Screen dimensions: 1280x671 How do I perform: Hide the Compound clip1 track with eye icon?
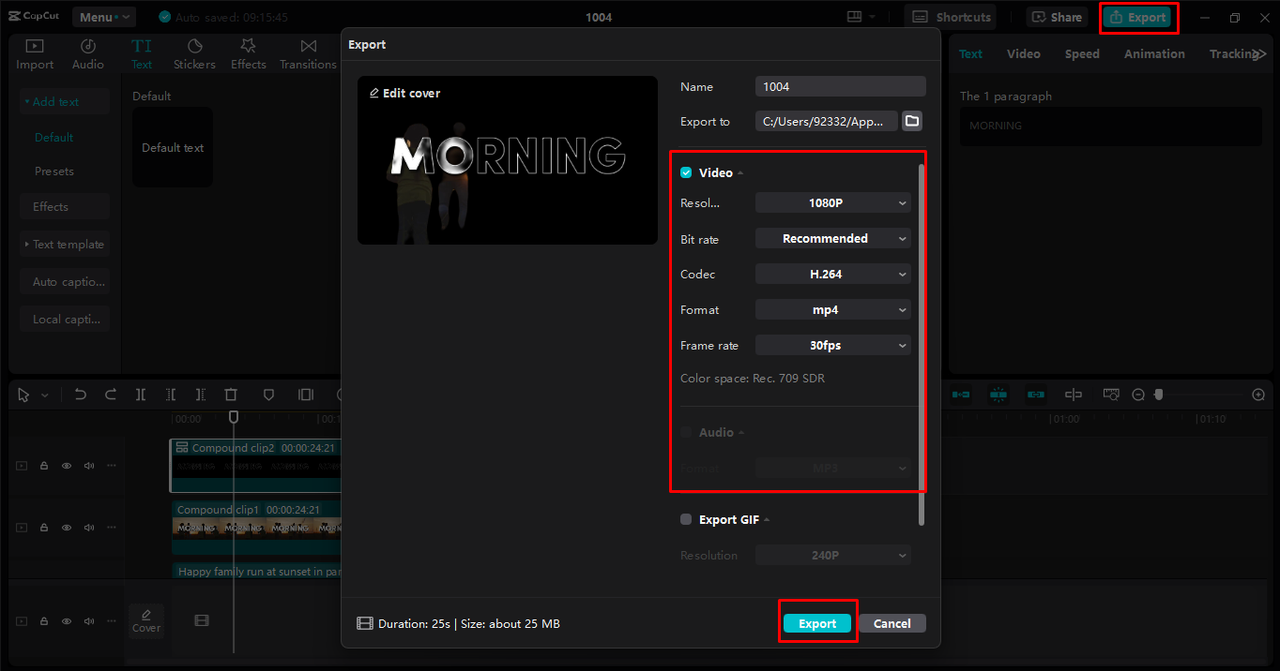click(x=67, y=527)
